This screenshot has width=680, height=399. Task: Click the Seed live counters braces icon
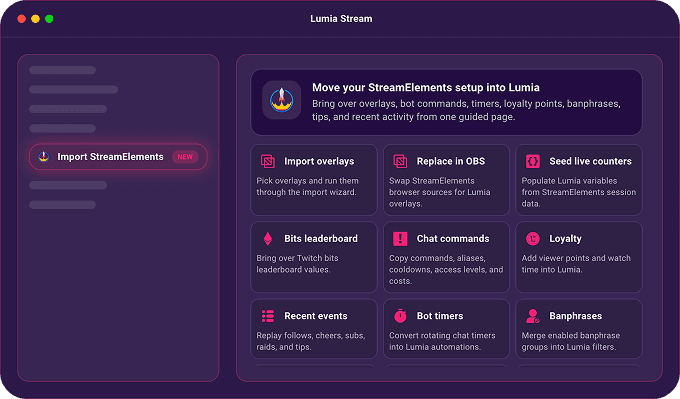pos(533,161)
